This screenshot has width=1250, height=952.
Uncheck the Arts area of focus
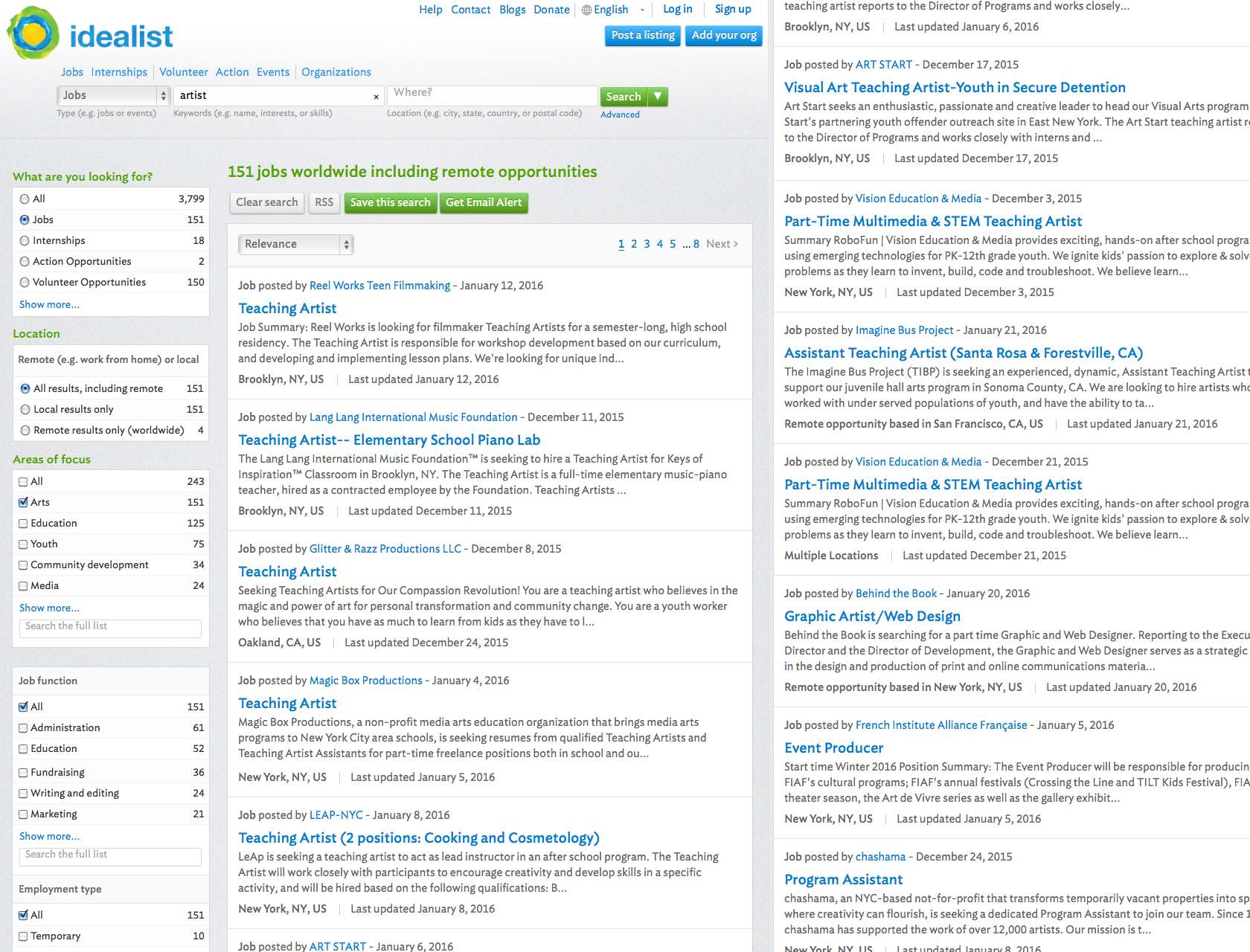(23, 502)
